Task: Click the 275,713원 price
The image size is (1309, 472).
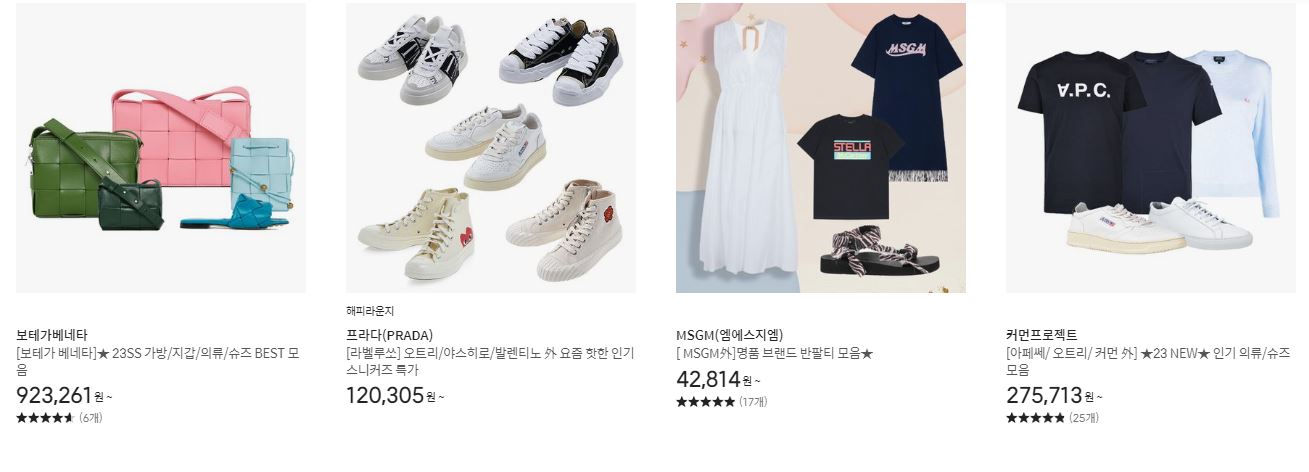Action: 1054,395
